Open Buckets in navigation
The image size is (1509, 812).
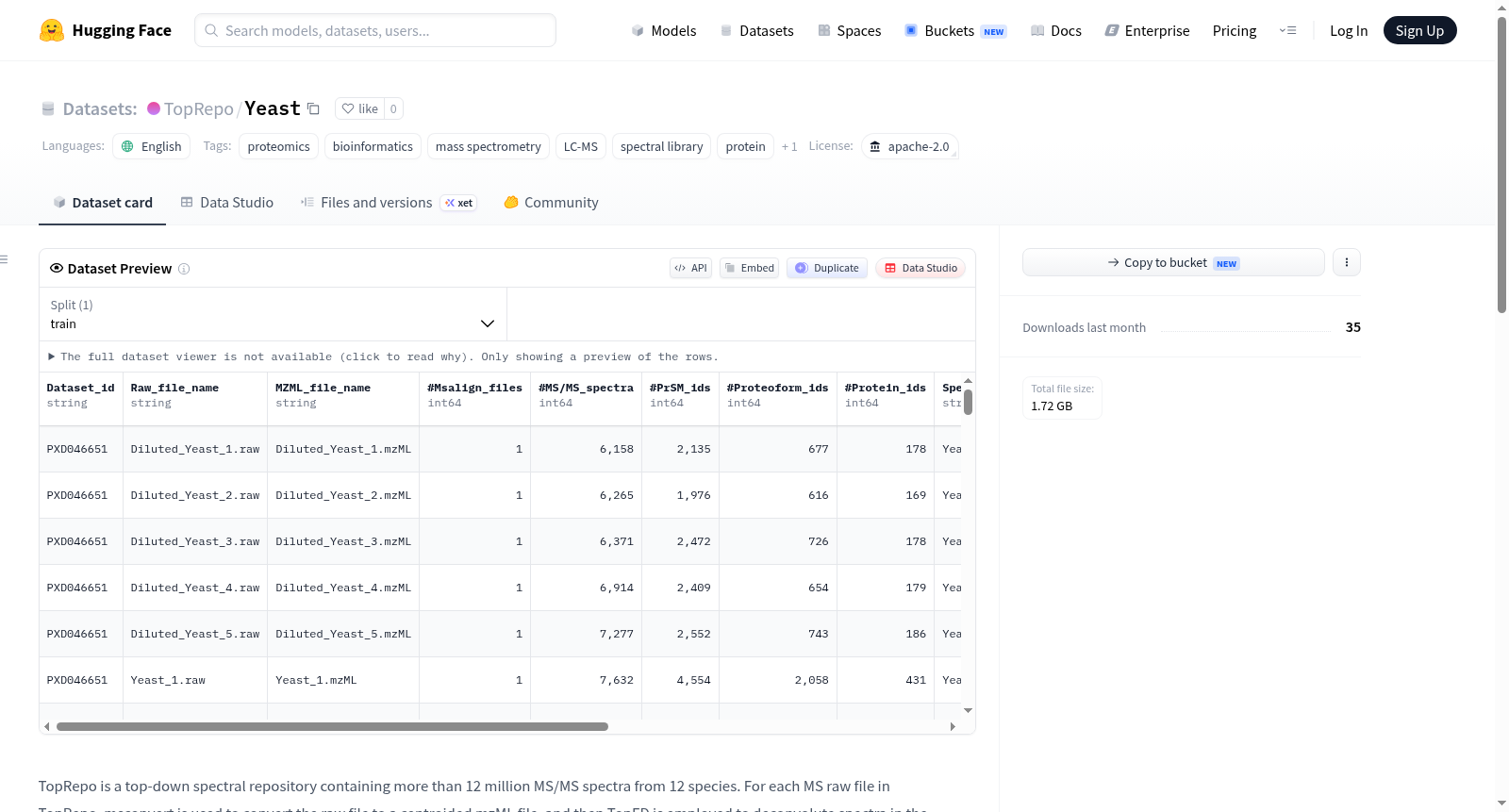[x=955, y=30]
